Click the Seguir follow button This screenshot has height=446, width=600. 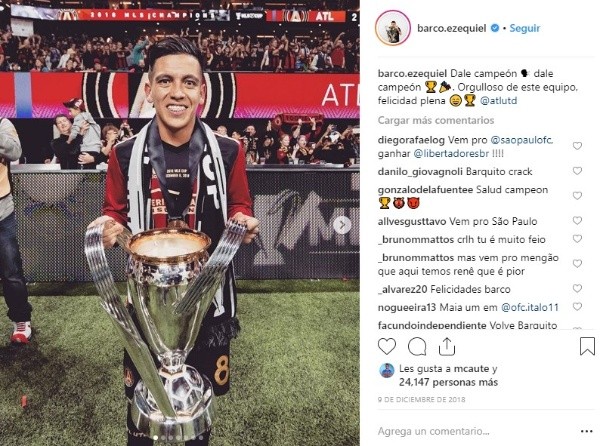(x=525, y=28)
